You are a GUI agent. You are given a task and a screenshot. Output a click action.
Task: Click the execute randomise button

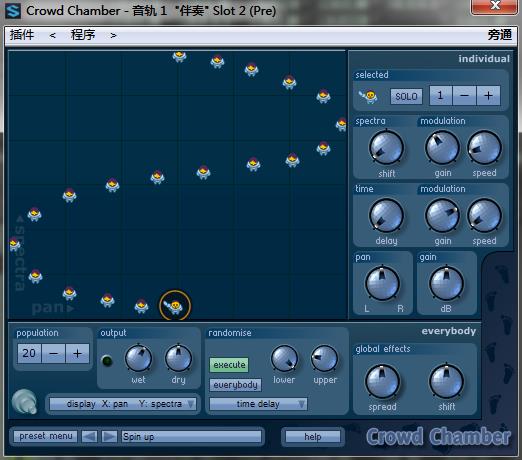[x=229, y=365]
